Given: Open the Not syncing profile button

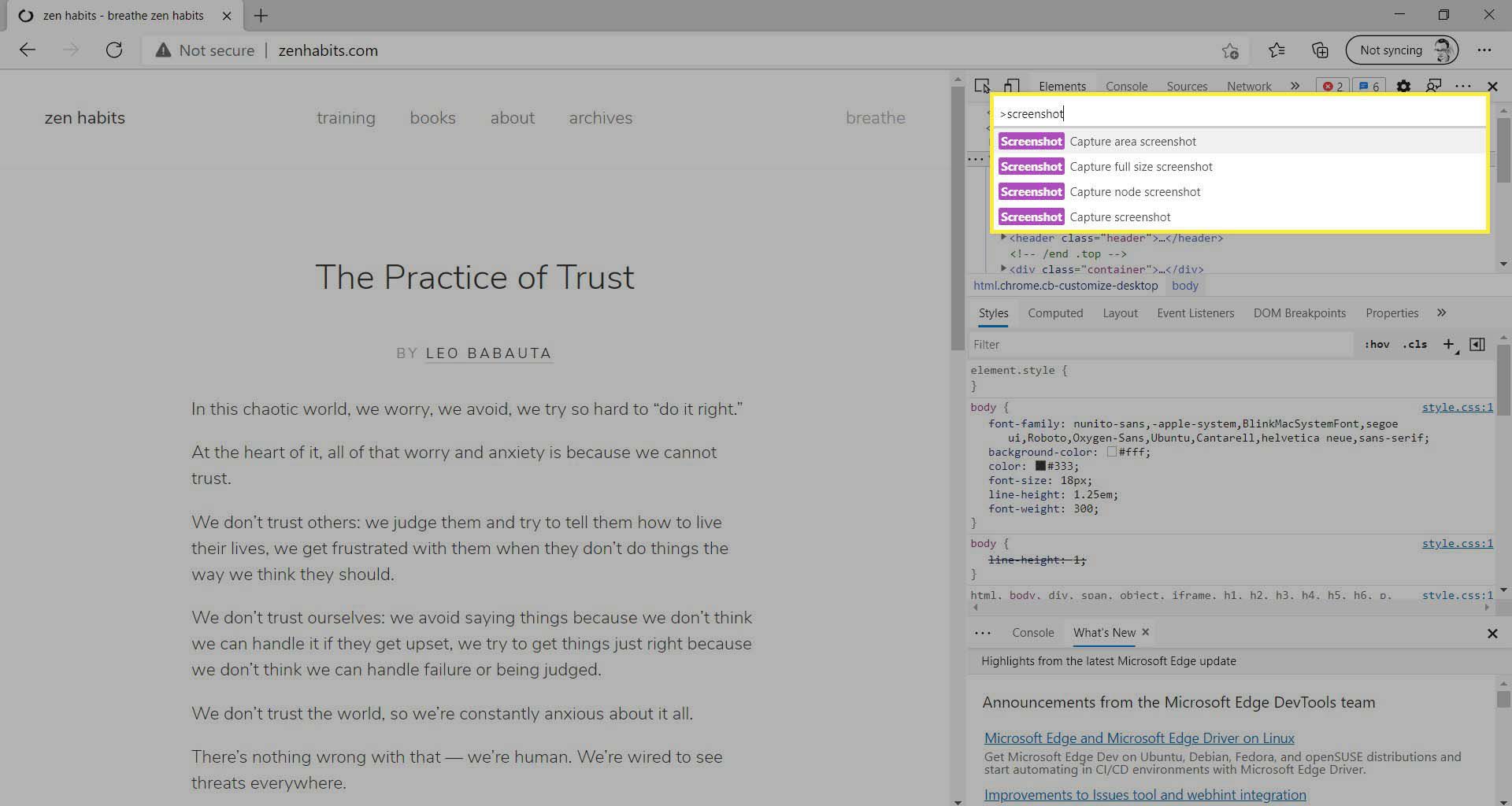Looking at the screenshot, I should click(1402, 50).
